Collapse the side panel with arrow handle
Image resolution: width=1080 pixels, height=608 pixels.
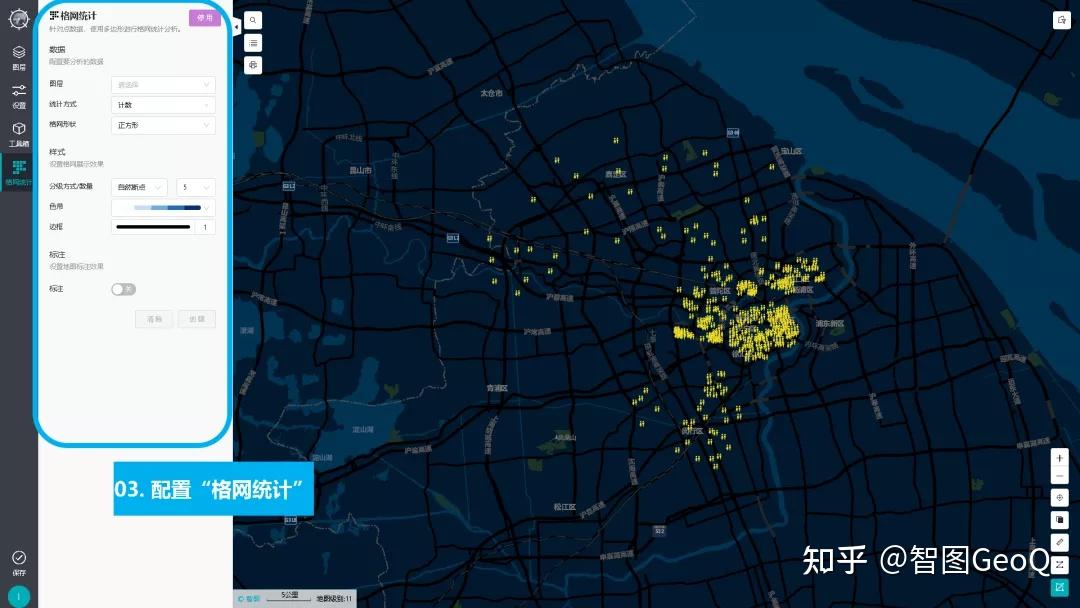pos(236,27)
